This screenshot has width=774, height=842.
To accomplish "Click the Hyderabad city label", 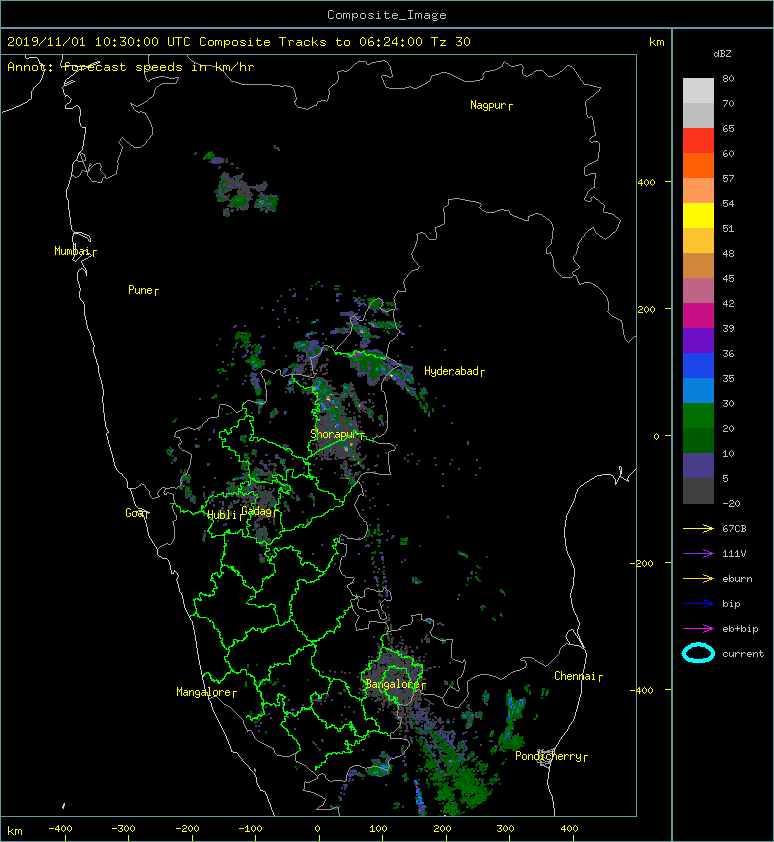I will click(x=451, y=371).
